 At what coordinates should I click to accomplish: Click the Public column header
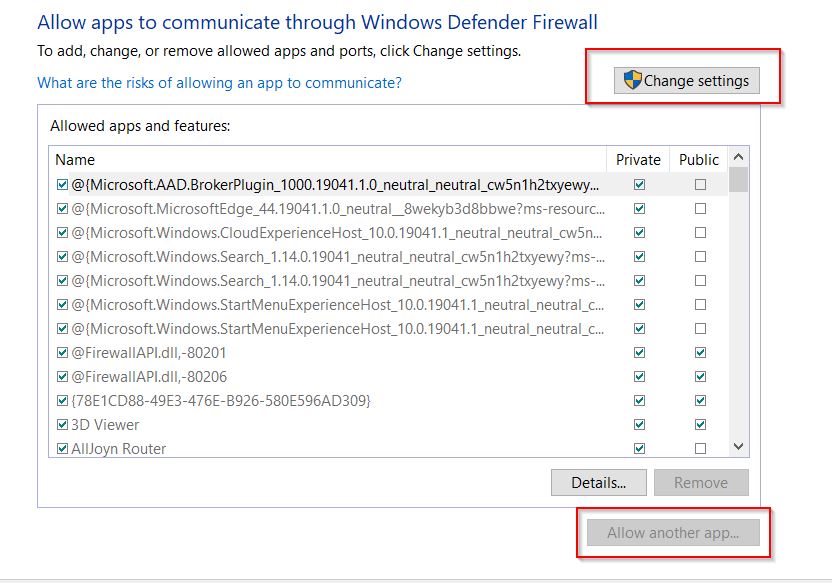pyautogui.click(x=699, y=160)
